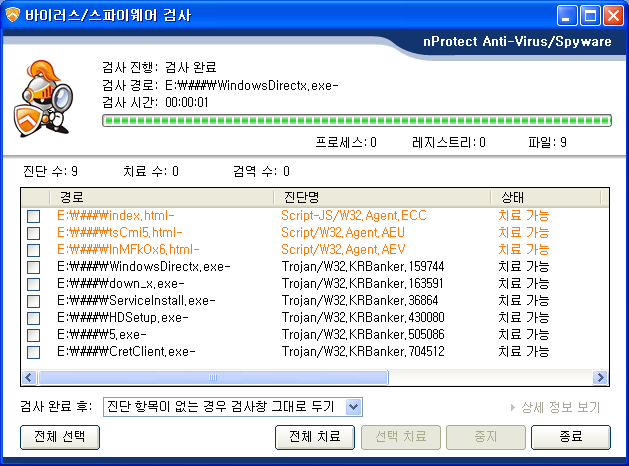Click the 치료 수: 0 counter

click(151, 172)
